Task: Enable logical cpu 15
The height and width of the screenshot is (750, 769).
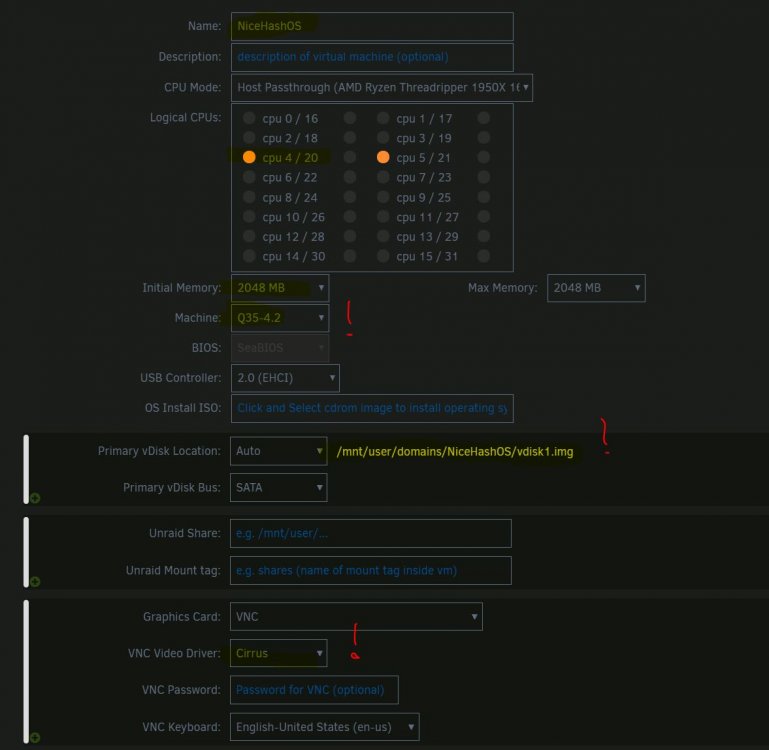Action: (383, 256)
